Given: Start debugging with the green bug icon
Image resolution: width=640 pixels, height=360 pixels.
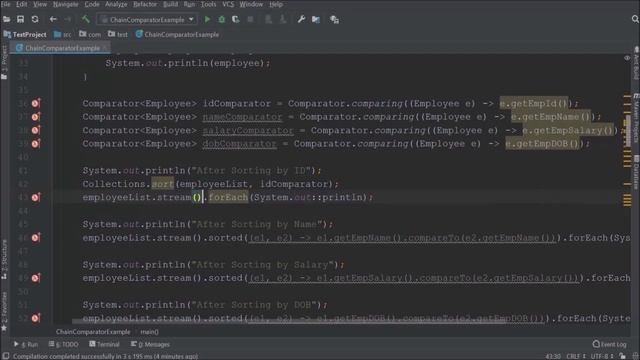Looking at the screenshot, I should [x=222, y=19].
